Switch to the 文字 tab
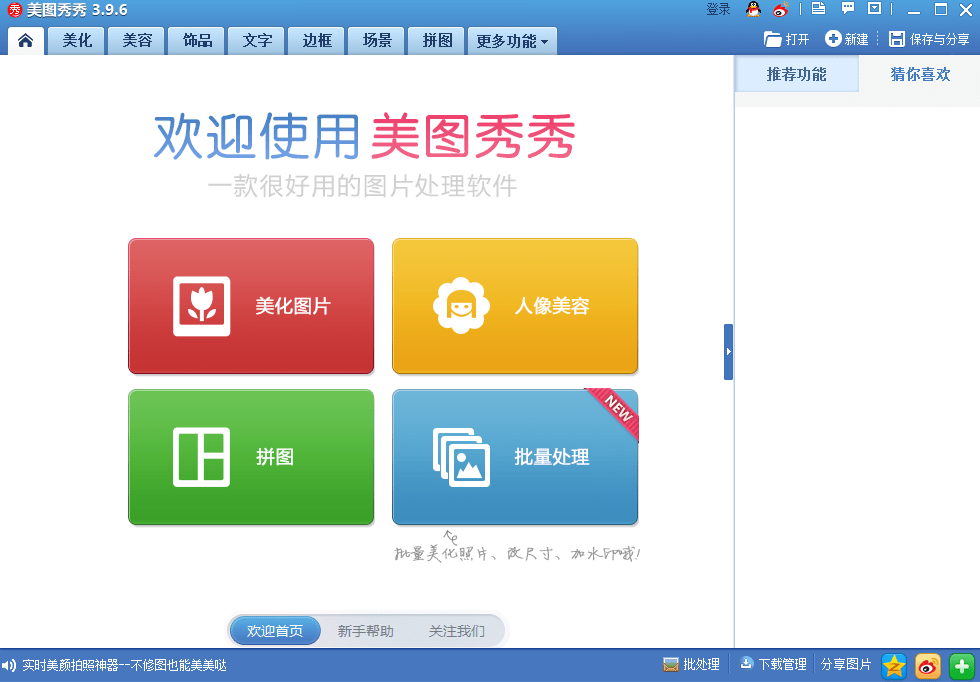This screenshot has width=980, height=682. click(257, 41)
